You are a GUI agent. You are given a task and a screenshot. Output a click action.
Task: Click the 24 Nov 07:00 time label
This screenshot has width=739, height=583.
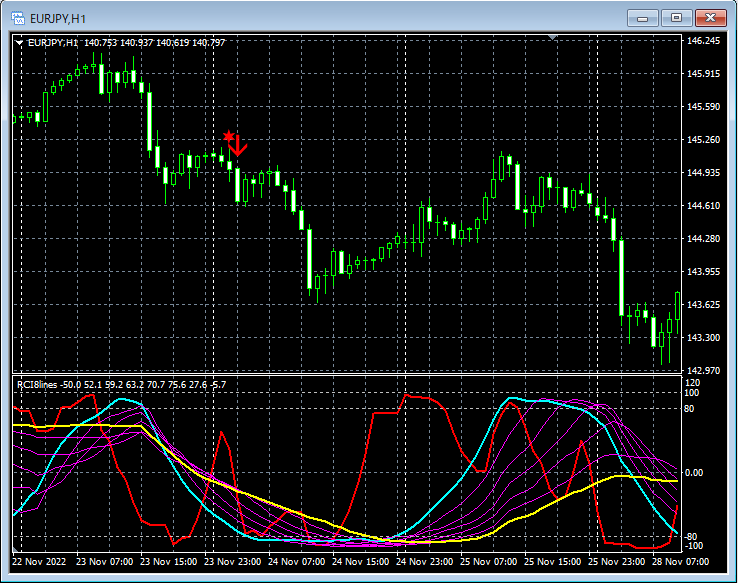(296, 562)
